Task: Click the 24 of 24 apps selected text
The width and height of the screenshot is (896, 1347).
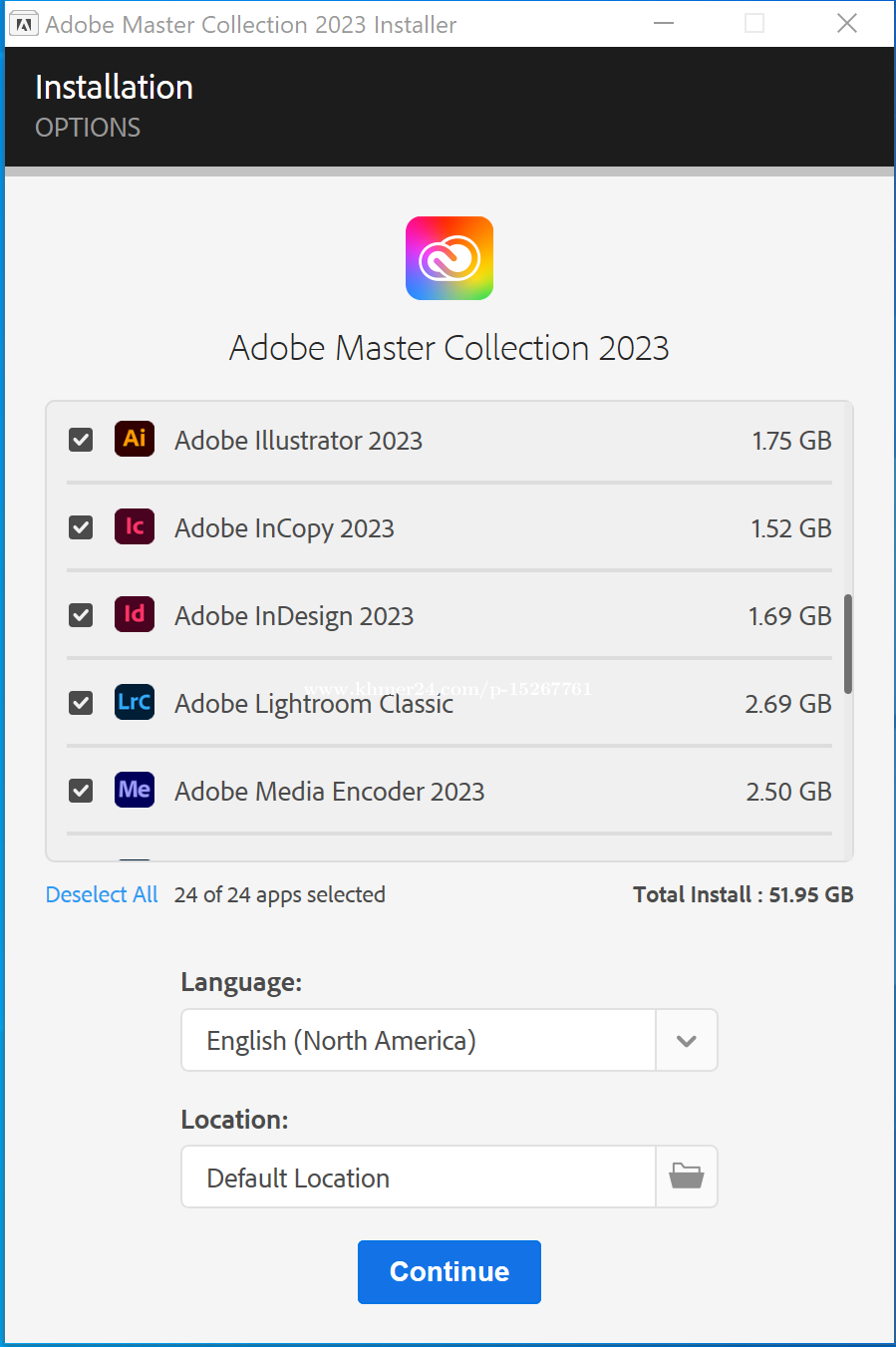Action: (x=280, y=895)
